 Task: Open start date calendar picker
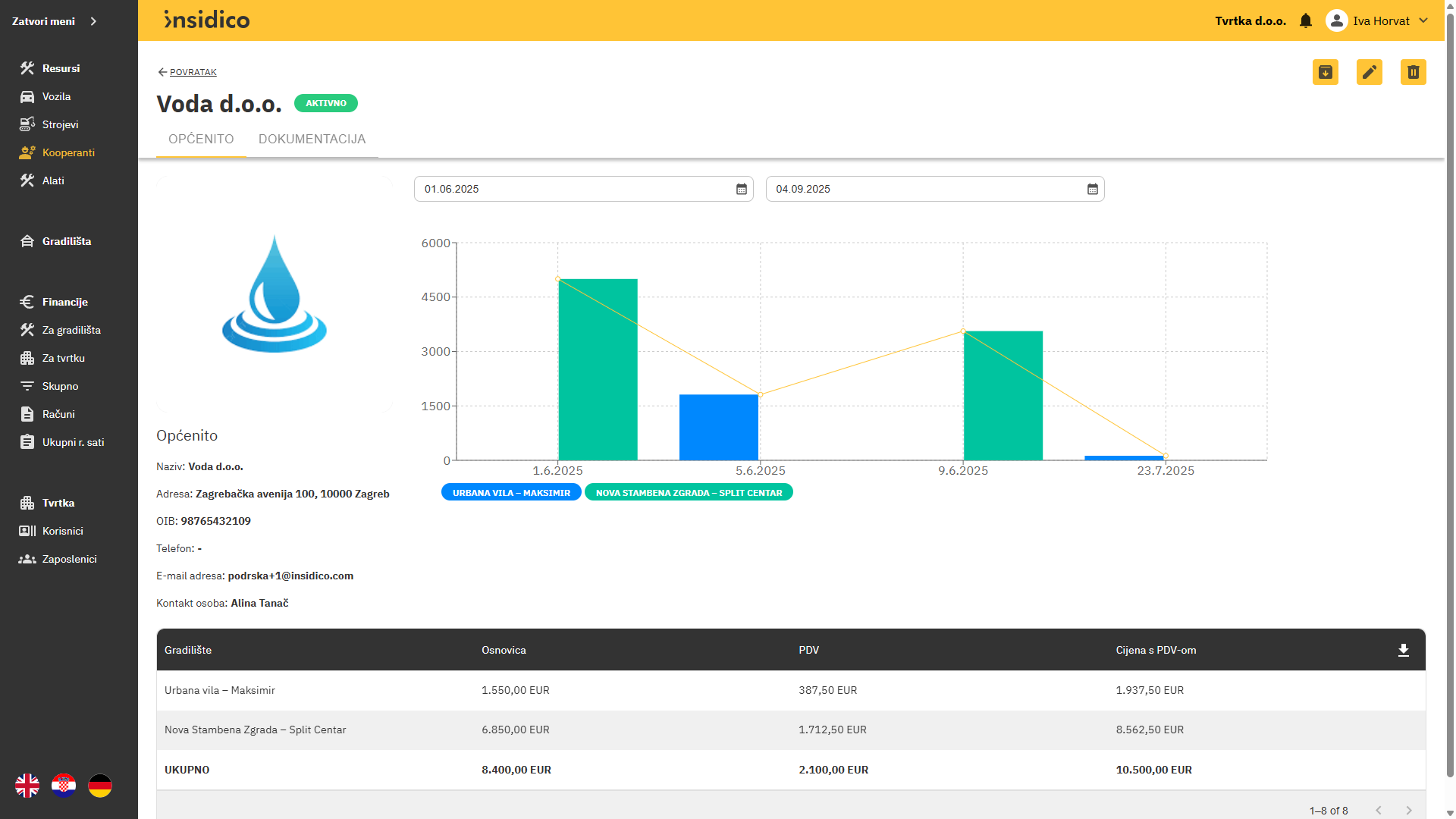click(742, 189)
